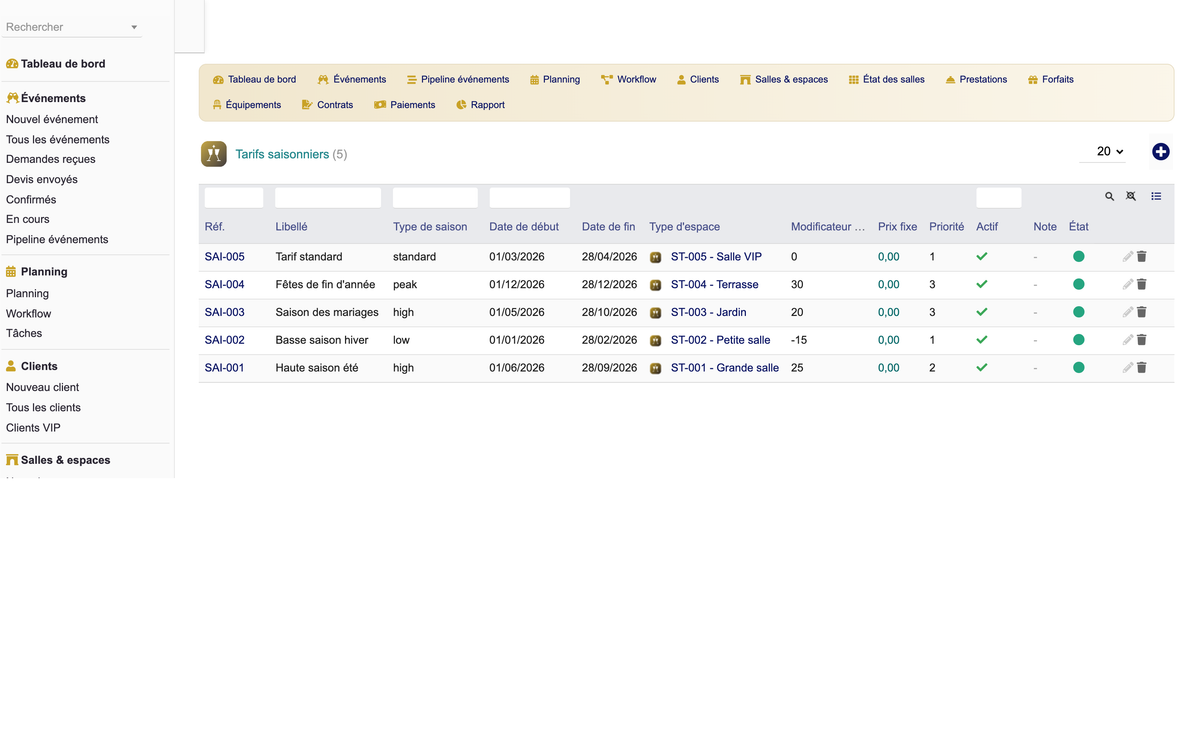Click the search magnifier icon in table header
Image resolution: width=1200 pixels, height=743 pixels.
1109,197
